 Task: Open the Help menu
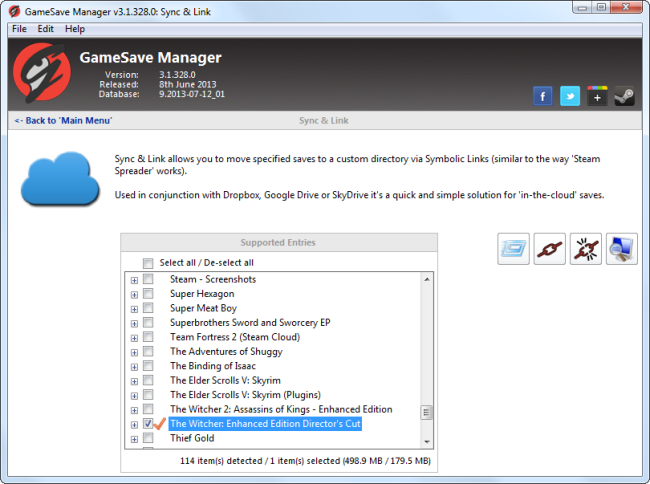(x=75, y=29)
